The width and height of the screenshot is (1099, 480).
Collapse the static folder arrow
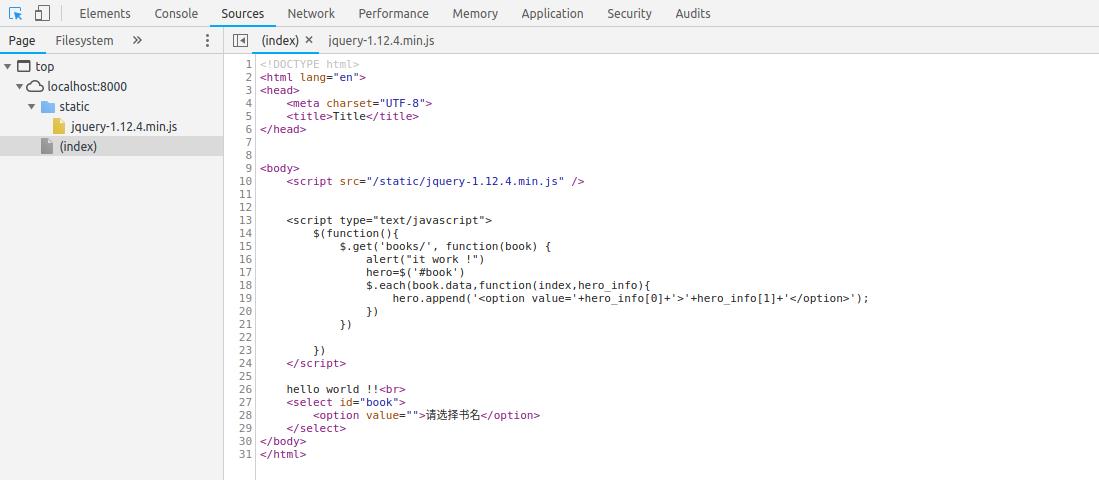[32, 107]
